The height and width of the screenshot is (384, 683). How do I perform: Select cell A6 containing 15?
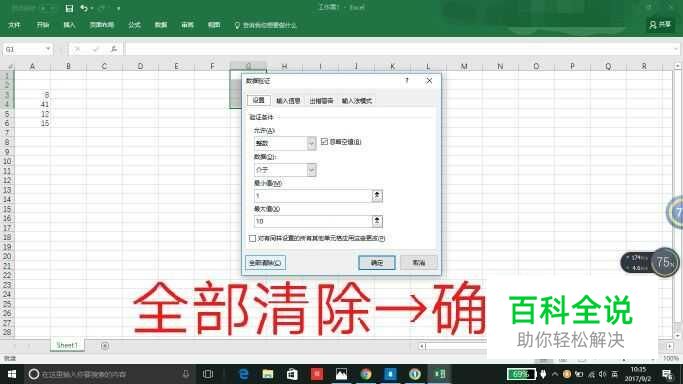(32, 124)
